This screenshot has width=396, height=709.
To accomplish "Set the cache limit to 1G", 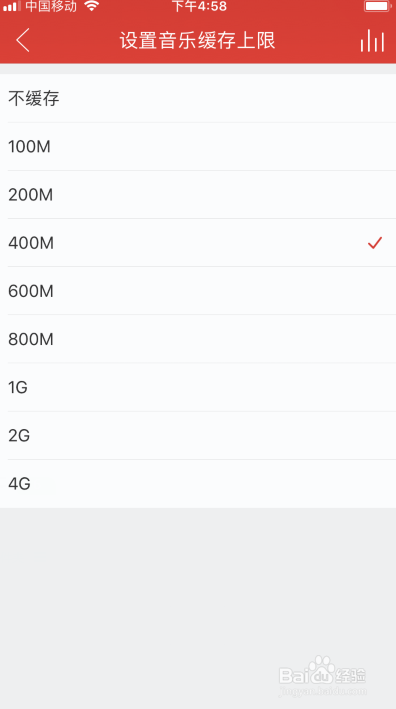I will point(198,387).
